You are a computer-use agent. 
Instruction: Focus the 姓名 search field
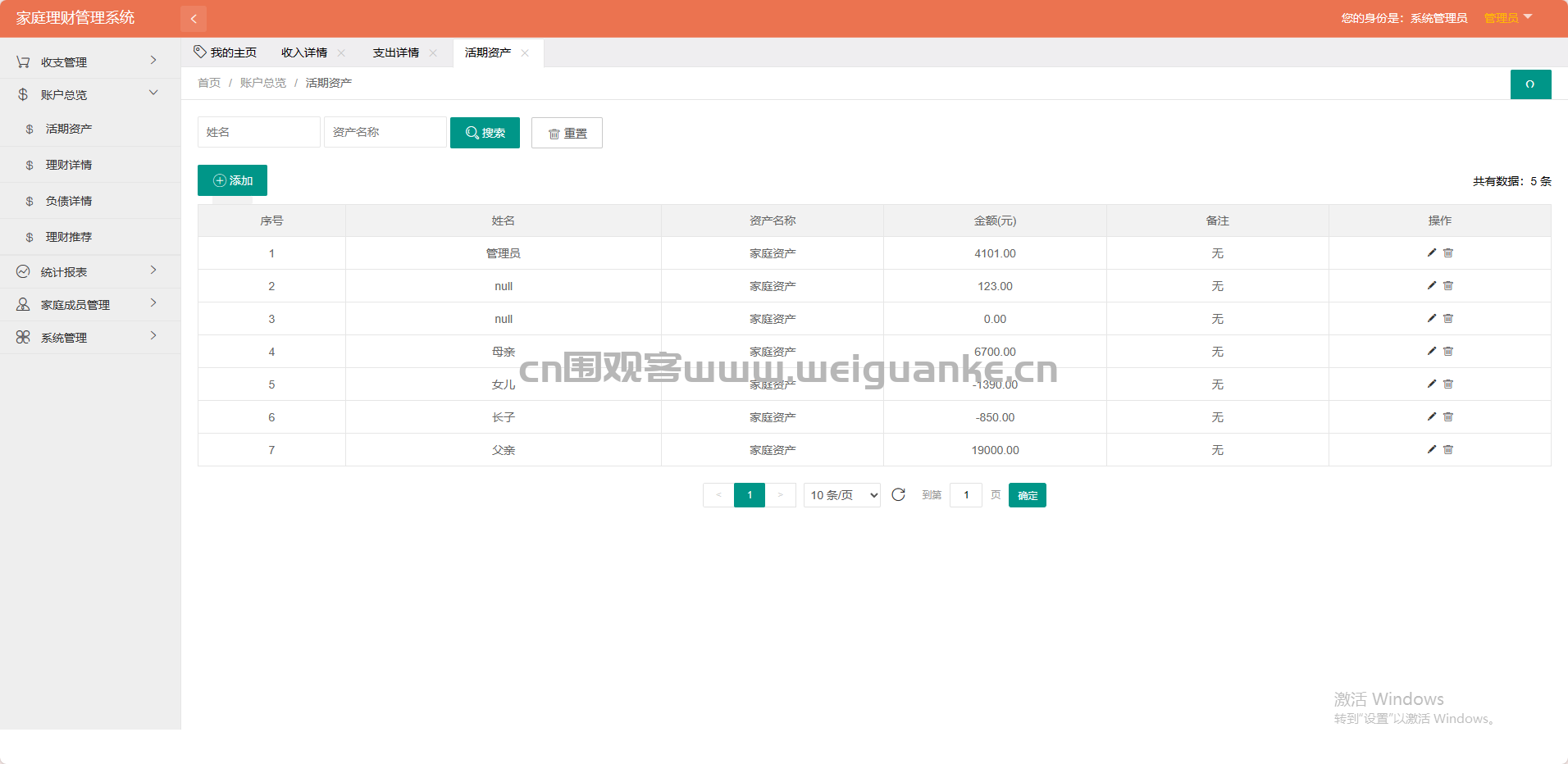point(259,132)
